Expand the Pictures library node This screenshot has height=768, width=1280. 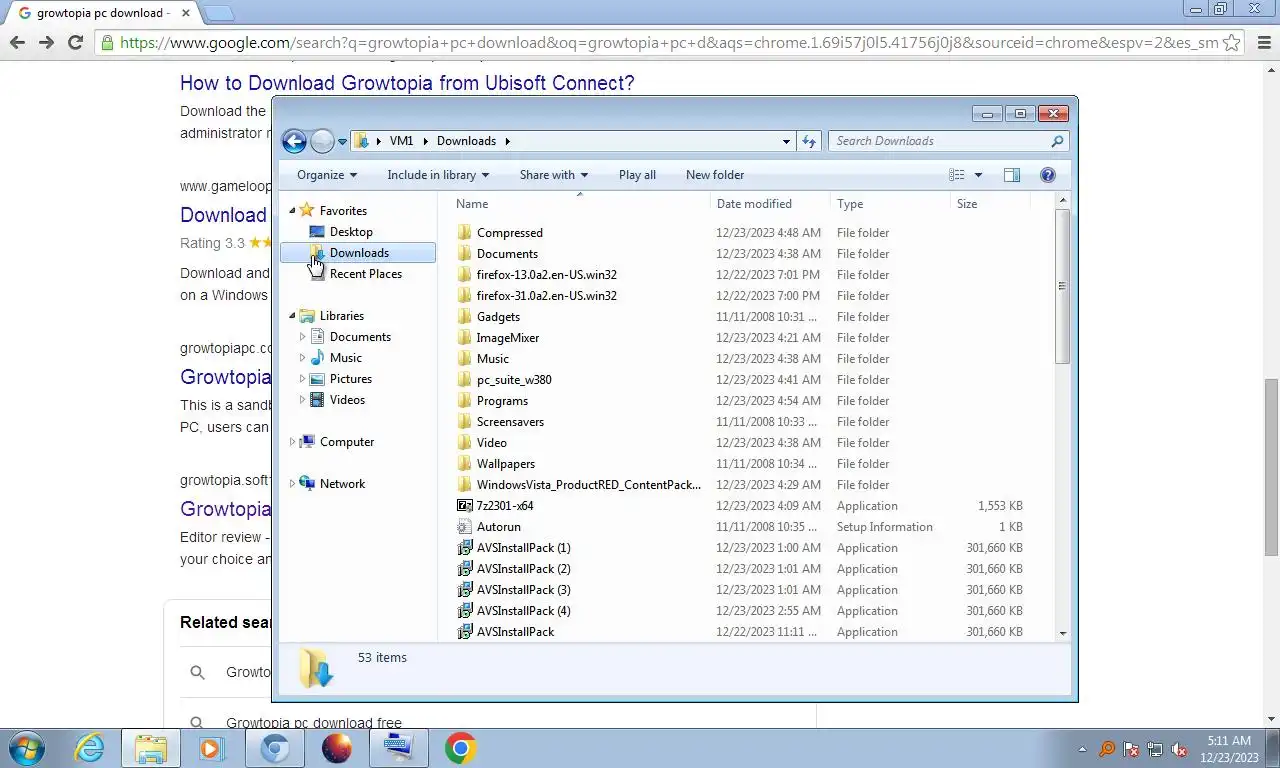(x=303, y=379)
